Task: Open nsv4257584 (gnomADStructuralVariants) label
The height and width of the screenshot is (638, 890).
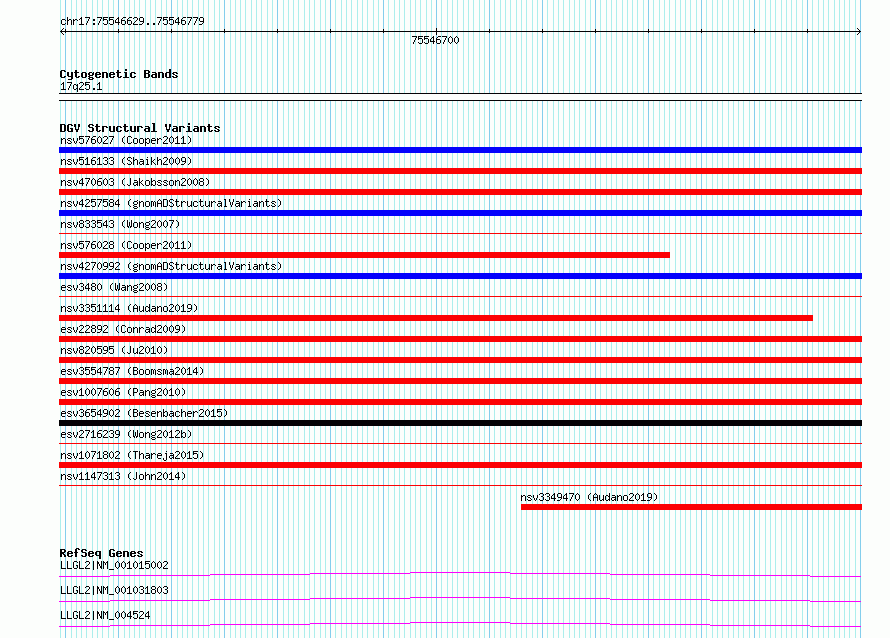Action: pyautogui.click(x=171, y=203)
